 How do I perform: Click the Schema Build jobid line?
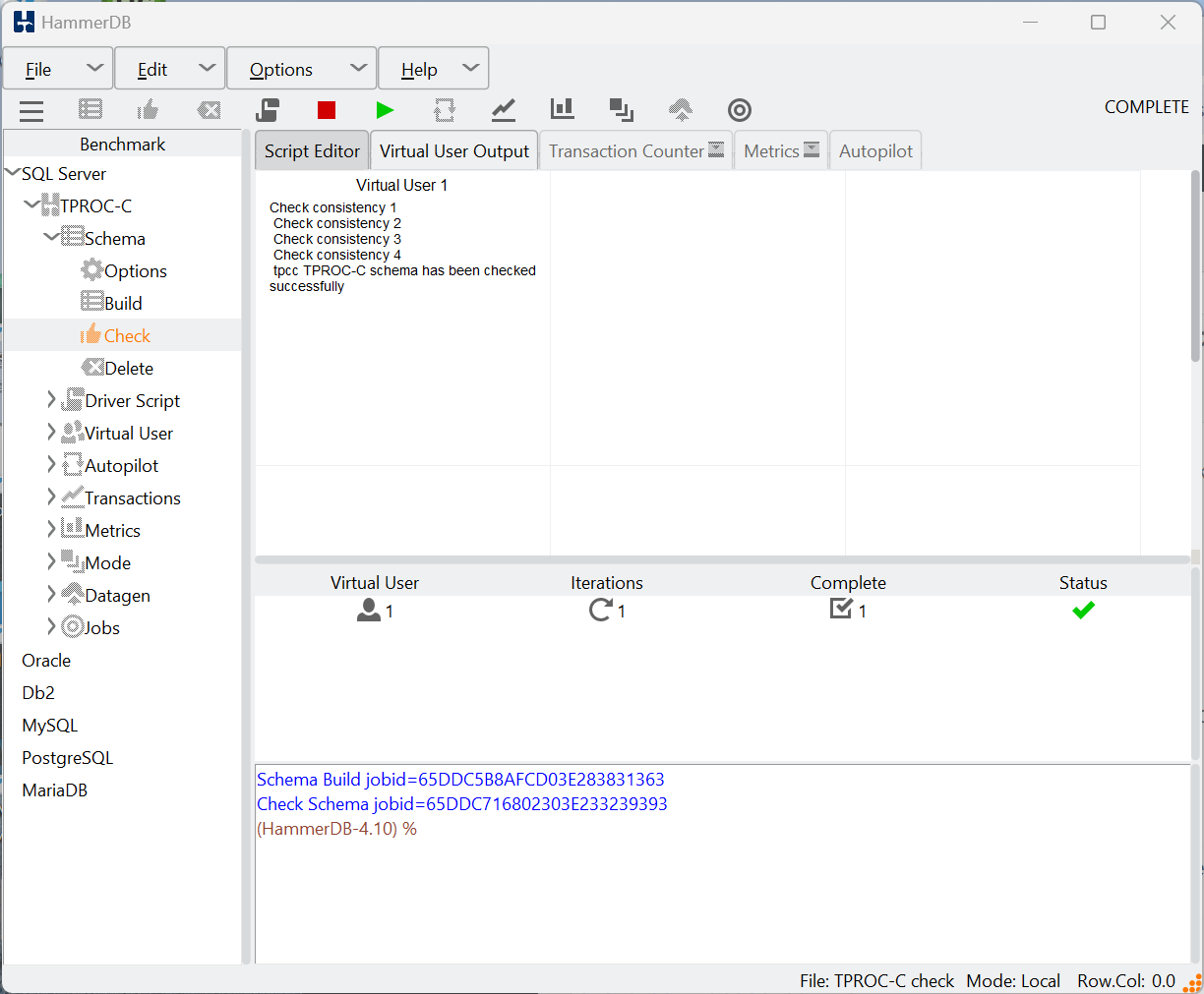[460, 779]
